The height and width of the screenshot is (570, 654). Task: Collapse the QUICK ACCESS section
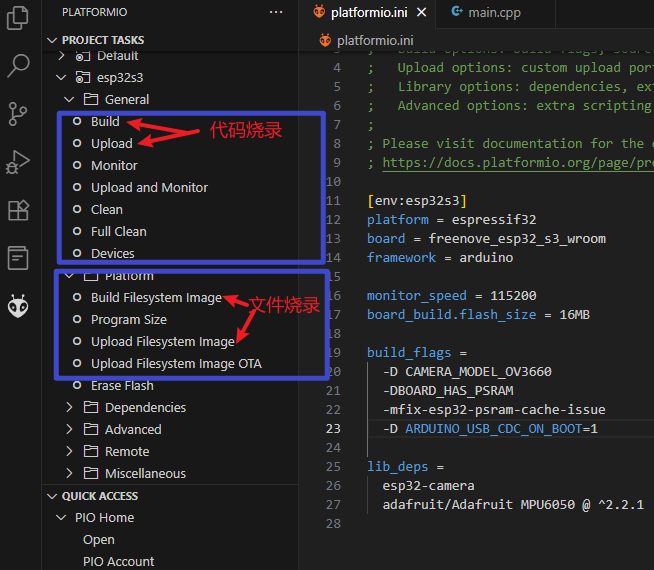(x=52, y=496)
